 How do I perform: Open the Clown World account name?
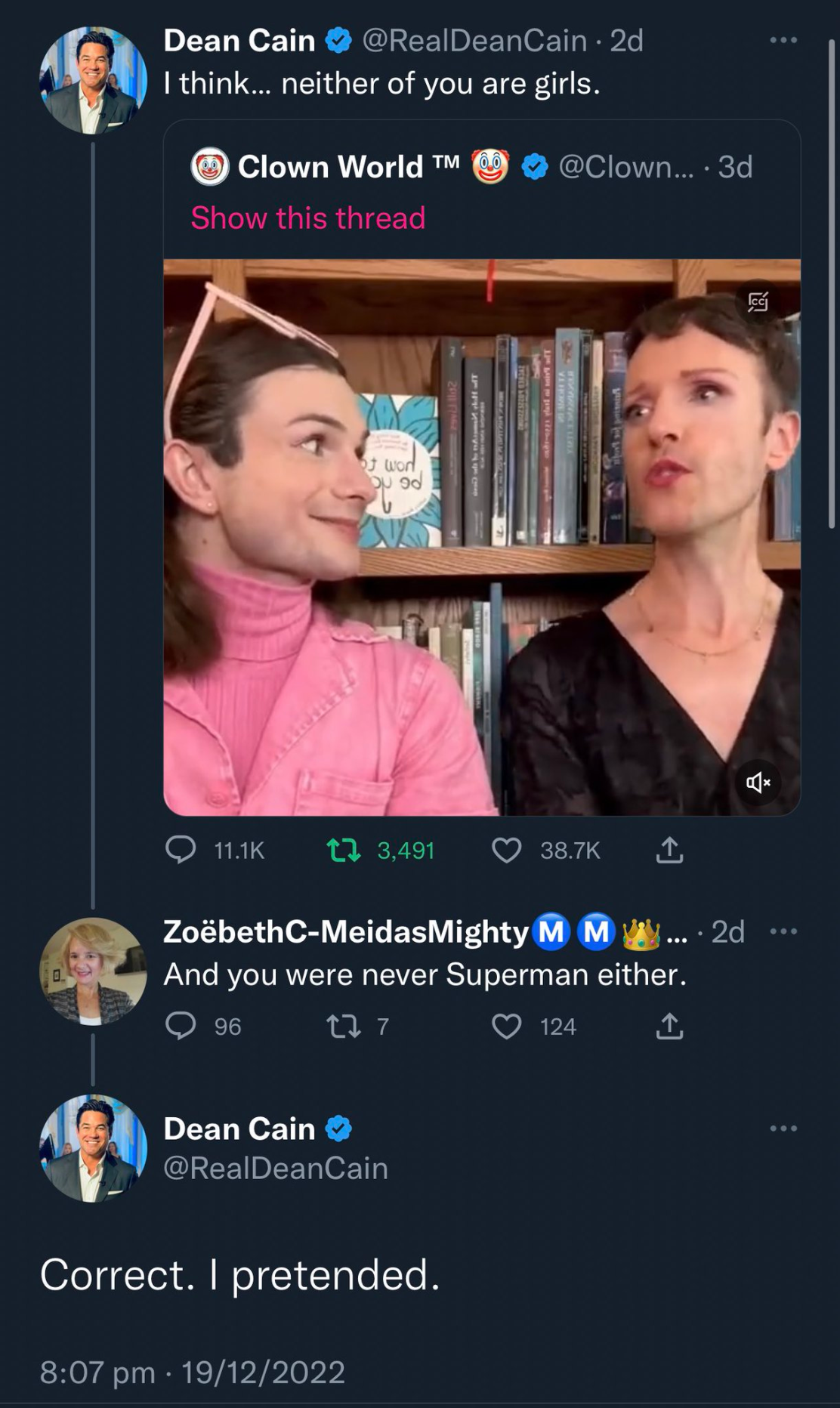click(x=330, y=167)
